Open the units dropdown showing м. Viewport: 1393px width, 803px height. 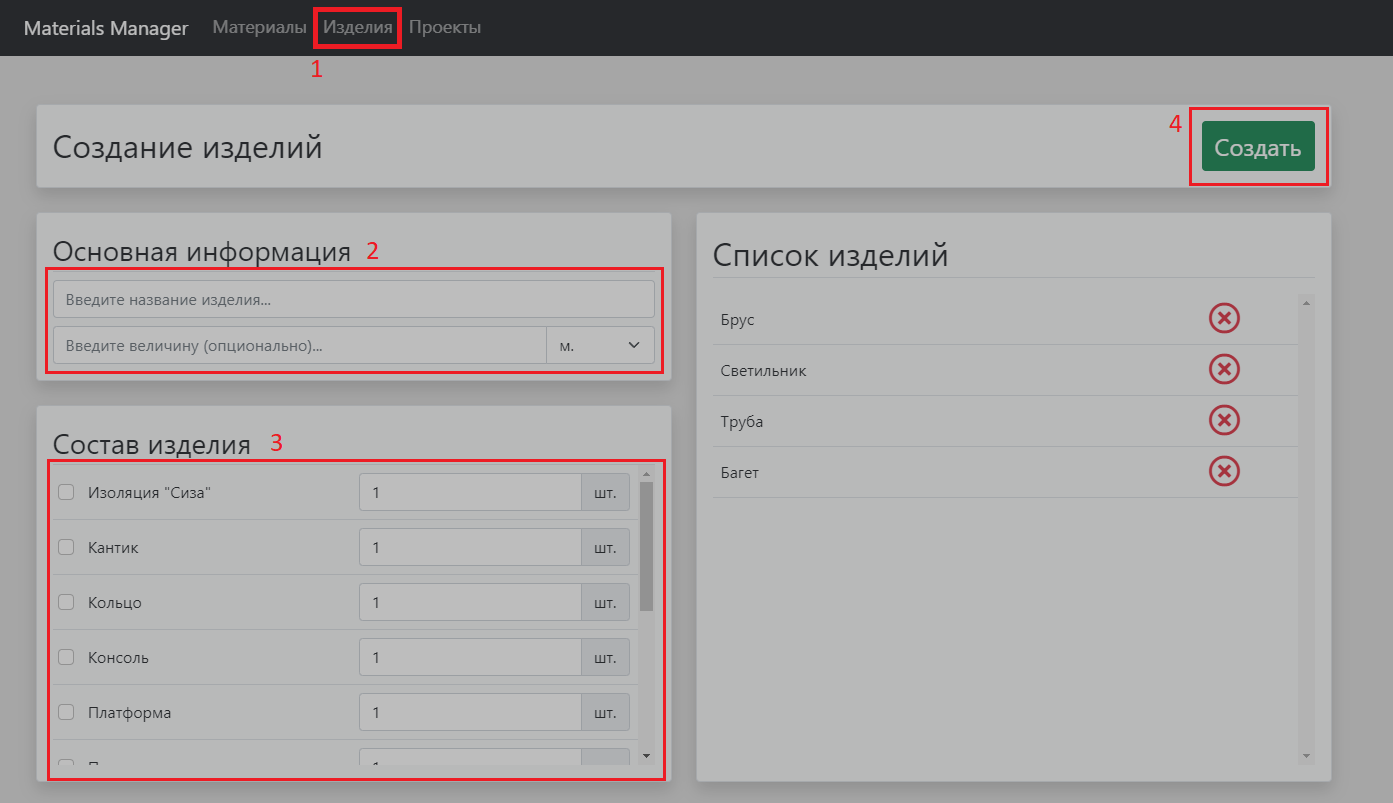coord(600,345)
